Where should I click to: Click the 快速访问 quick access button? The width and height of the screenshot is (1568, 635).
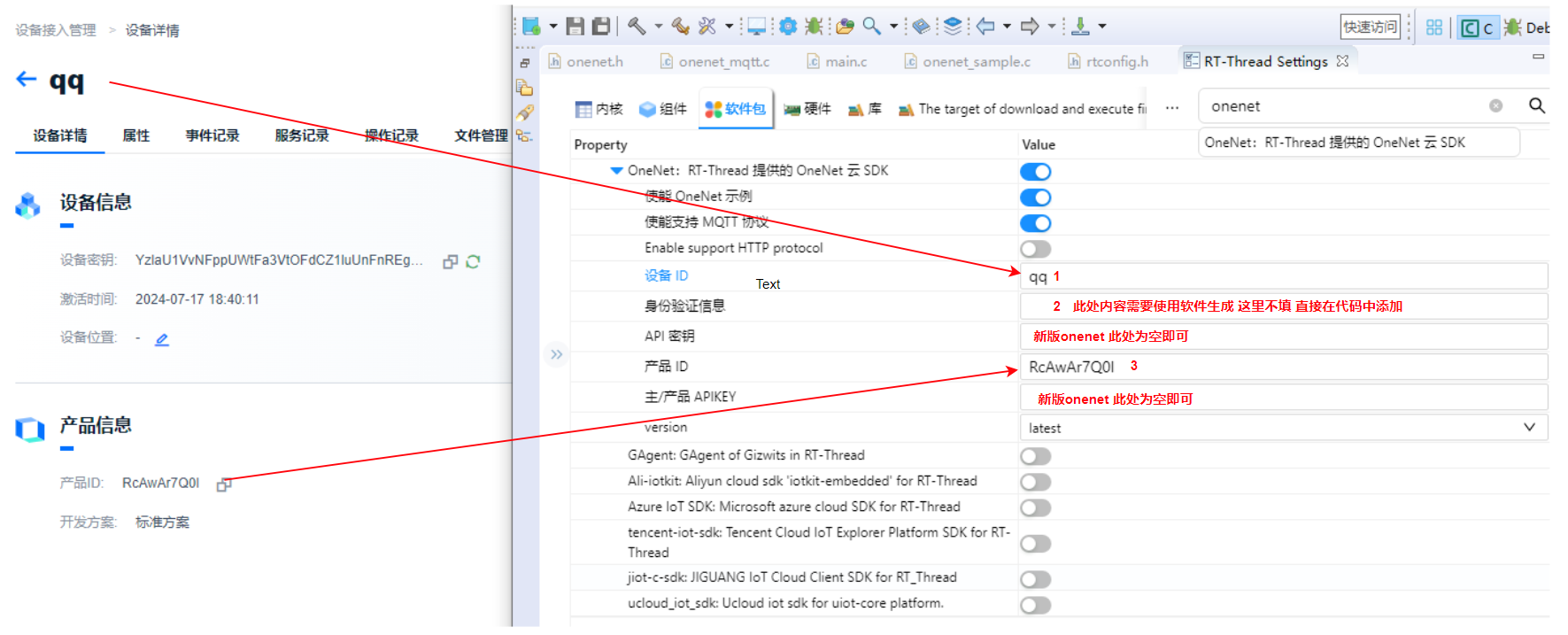(x=1370, y=27)
